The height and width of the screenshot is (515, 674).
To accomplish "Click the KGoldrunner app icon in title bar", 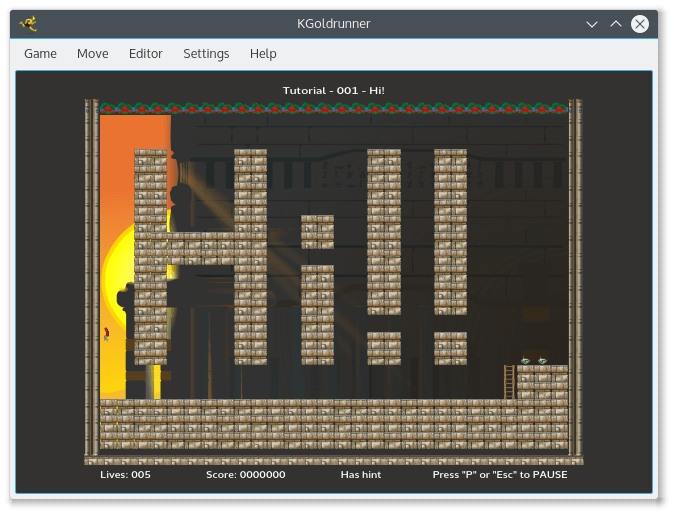I will 28,24.
